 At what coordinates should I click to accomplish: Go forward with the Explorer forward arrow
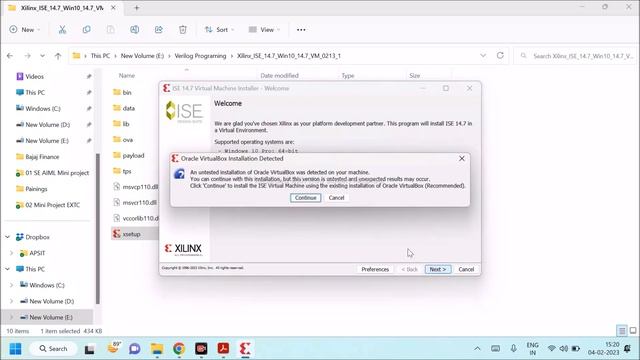(x=27, y=56)
